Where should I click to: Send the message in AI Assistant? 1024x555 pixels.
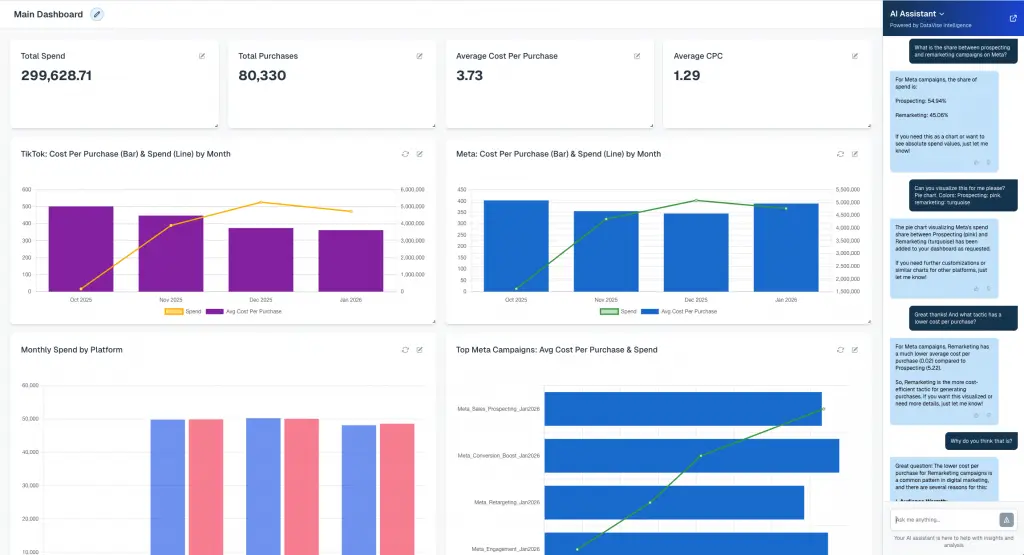1006,520
